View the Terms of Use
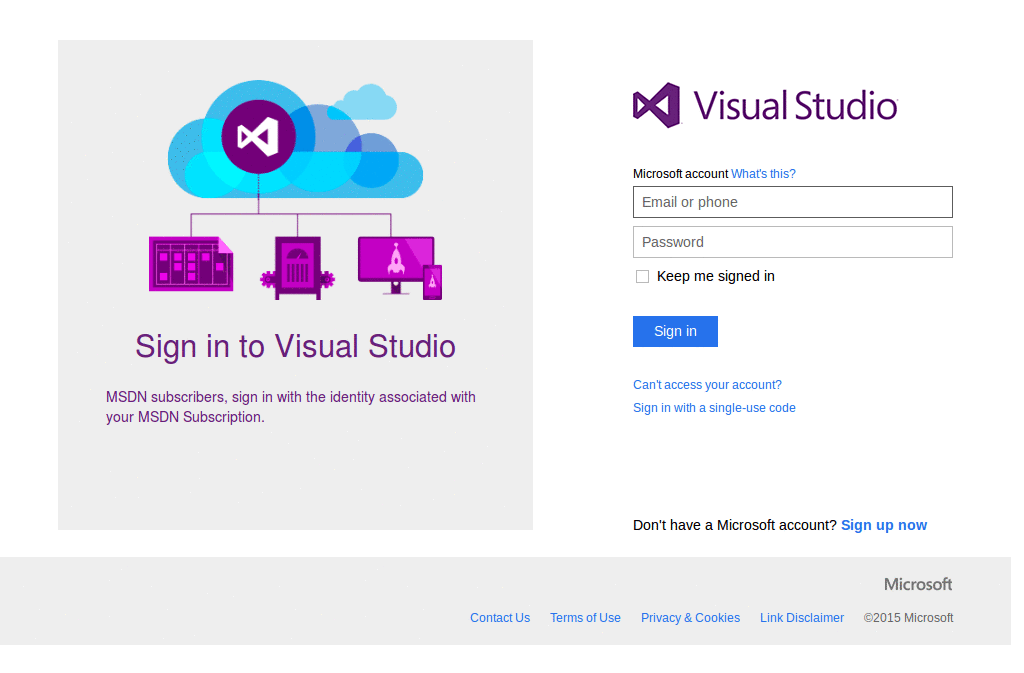1024x673 pixels. point(585,617)
